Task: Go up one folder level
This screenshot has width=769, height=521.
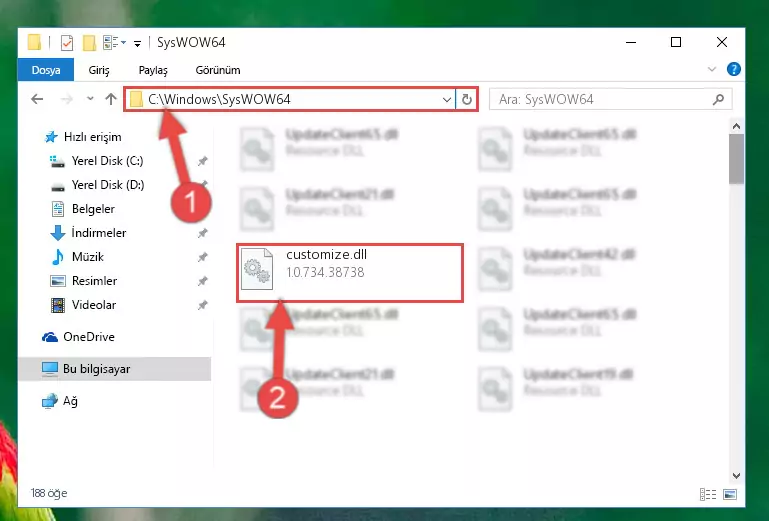Action: click(x=111, y=99)
